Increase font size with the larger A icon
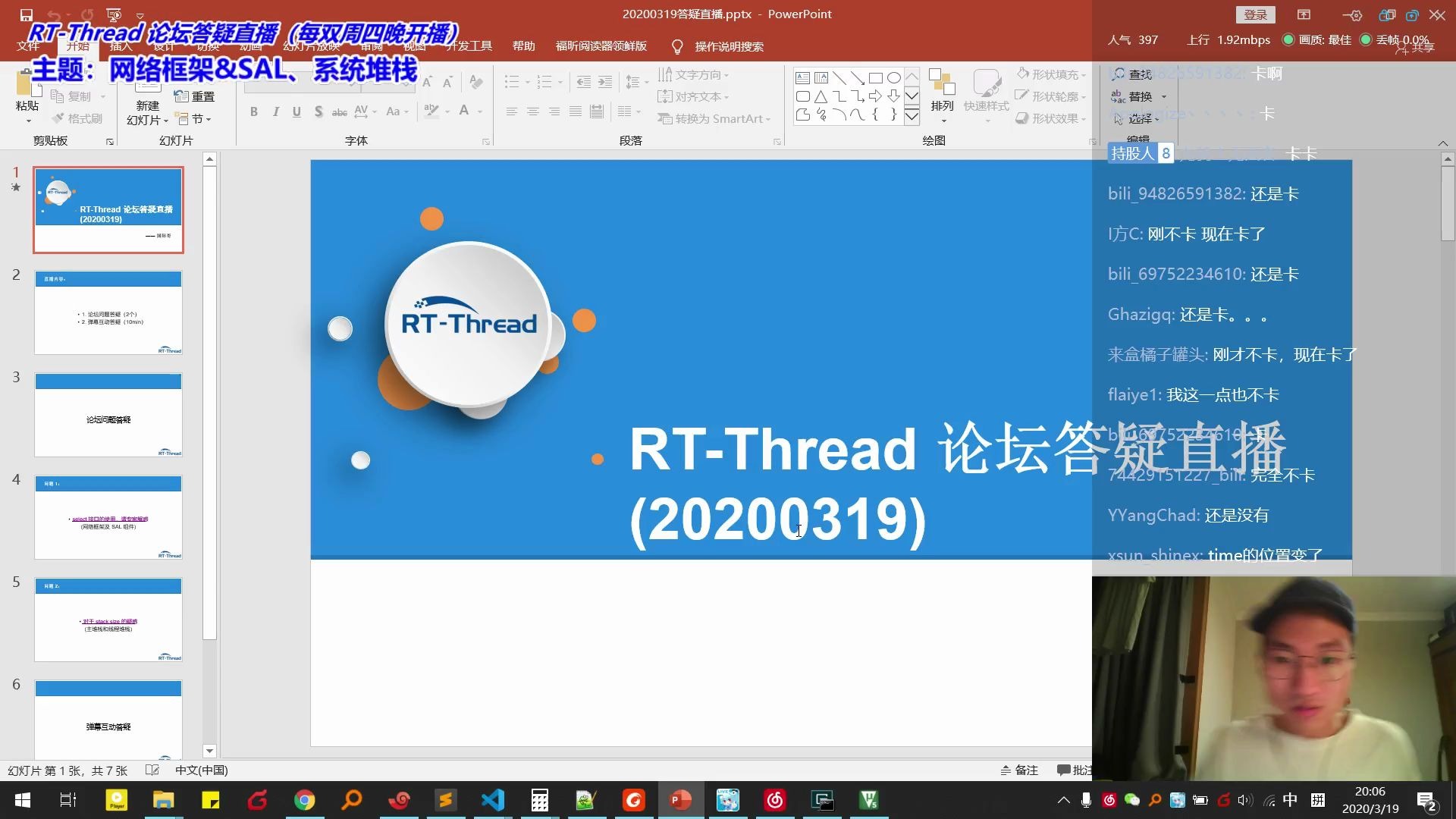This screenshot has width=1456, height=819. [427, 82]
